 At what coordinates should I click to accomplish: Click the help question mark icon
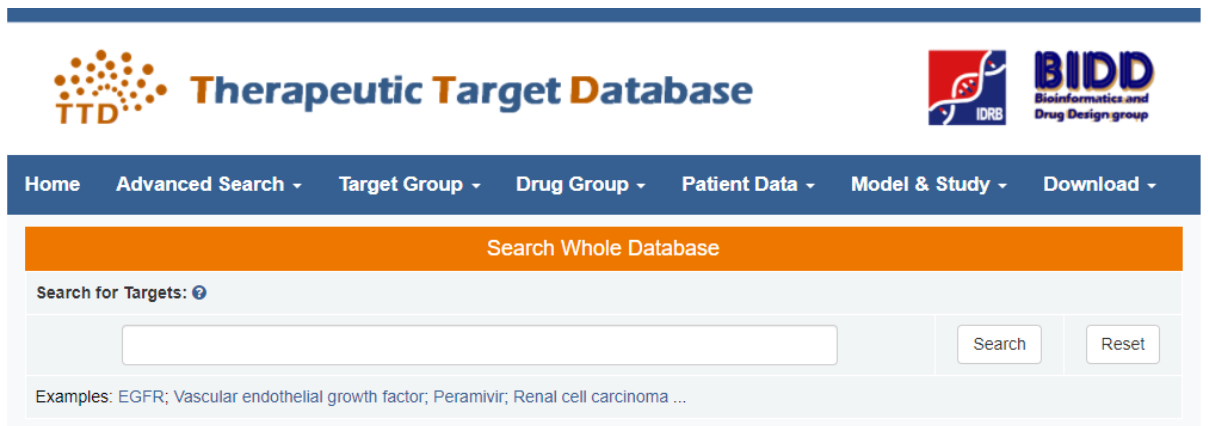tap(200, 293)
